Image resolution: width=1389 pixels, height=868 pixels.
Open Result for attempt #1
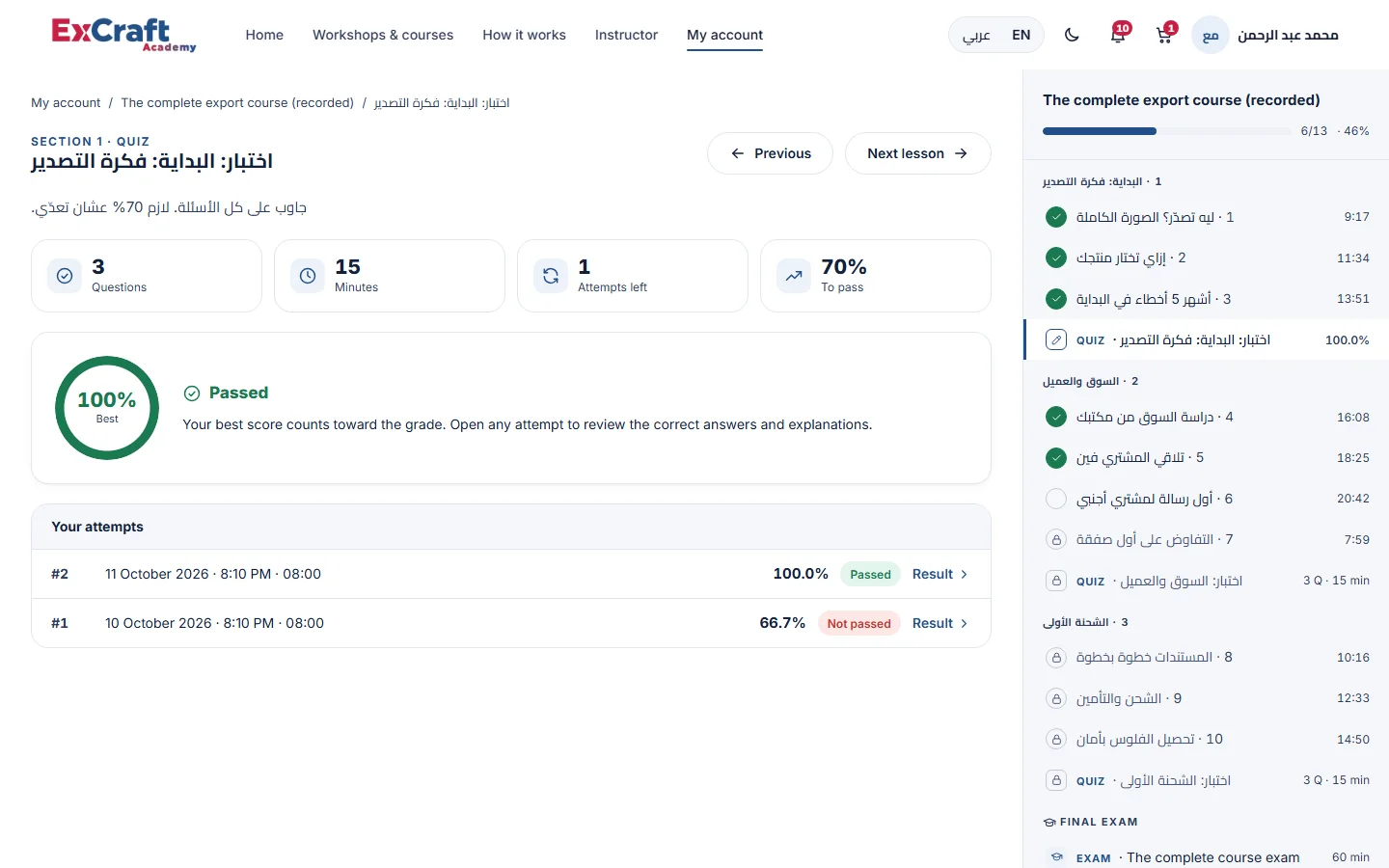940,623
